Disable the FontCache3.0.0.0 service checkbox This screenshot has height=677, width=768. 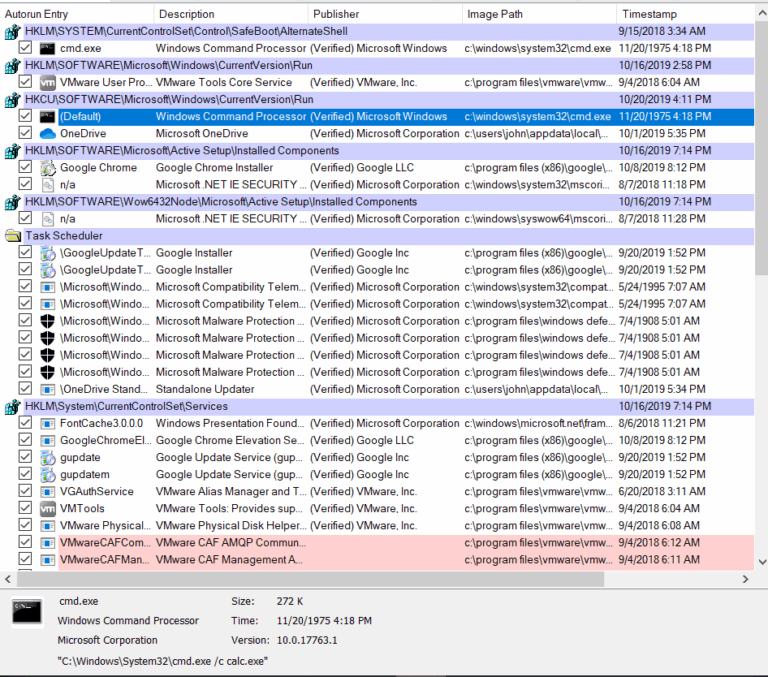tap(25, 424)
